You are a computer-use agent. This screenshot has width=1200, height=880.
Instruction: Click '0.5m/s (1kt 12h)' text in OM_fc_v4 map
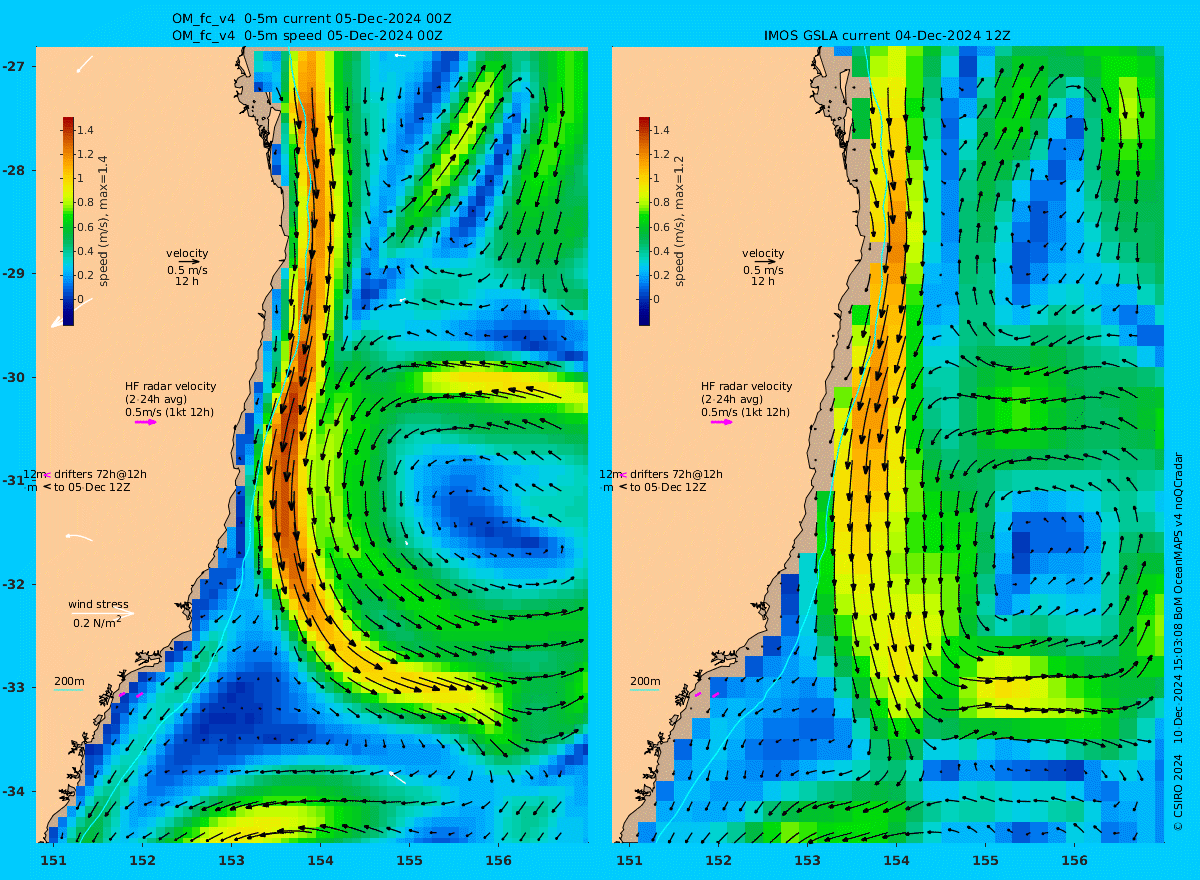click(x=169, y=412)
